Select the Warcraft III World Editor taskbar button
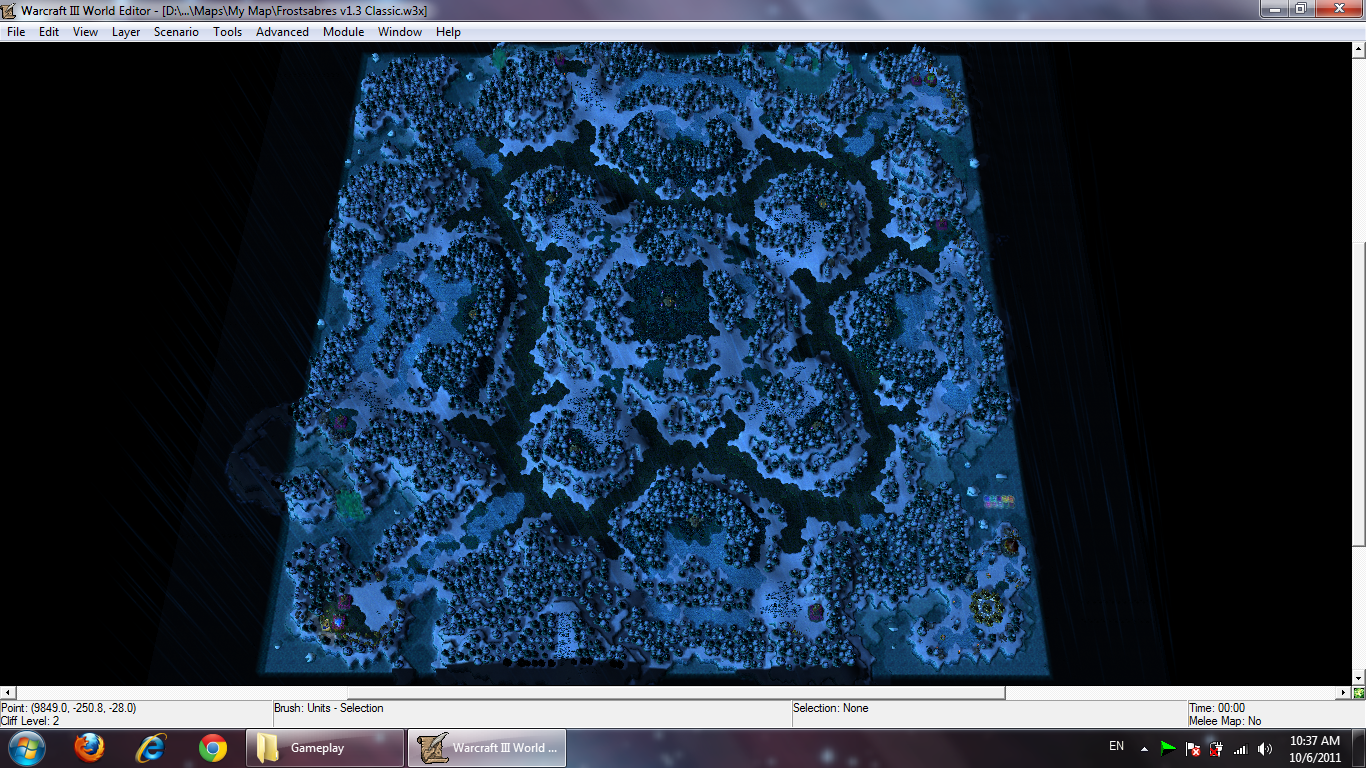The width and height of the screenshot is (1366, 768). click(x=487, y=748)
